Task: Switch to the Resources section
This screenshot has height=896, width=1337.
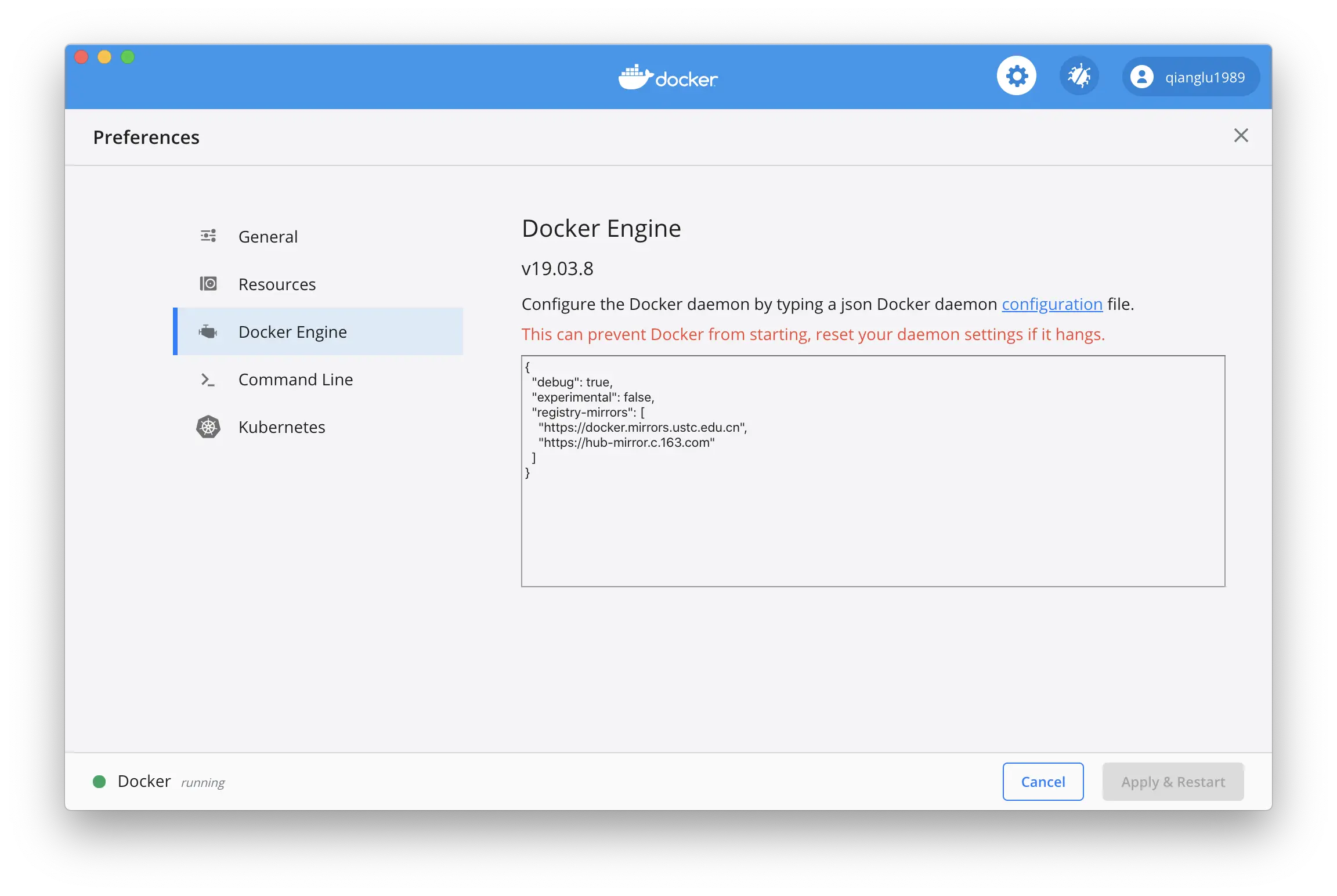Action: coord(277,284)
